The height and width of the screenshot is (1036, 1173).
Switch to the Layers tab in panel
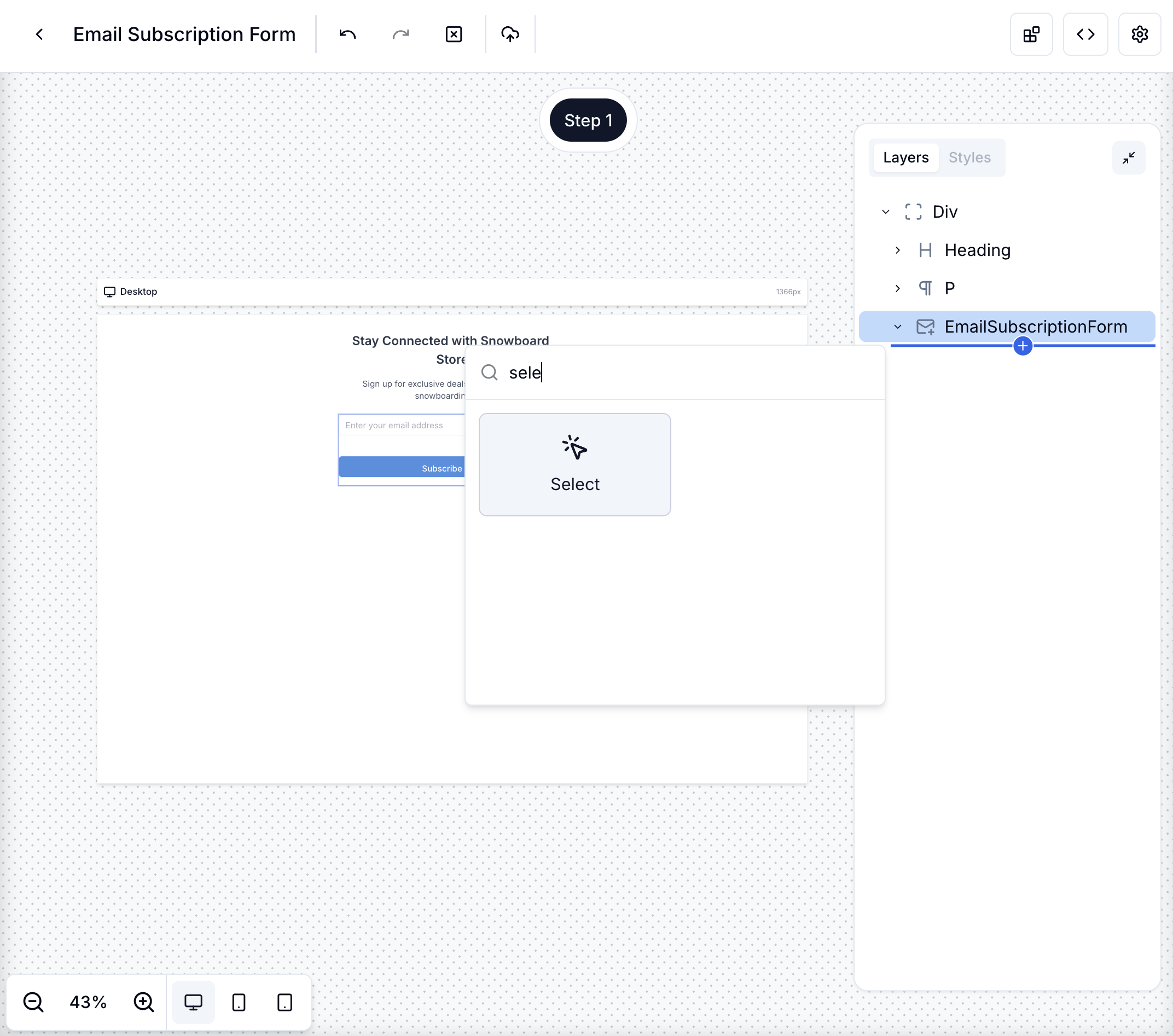point(905,157)
